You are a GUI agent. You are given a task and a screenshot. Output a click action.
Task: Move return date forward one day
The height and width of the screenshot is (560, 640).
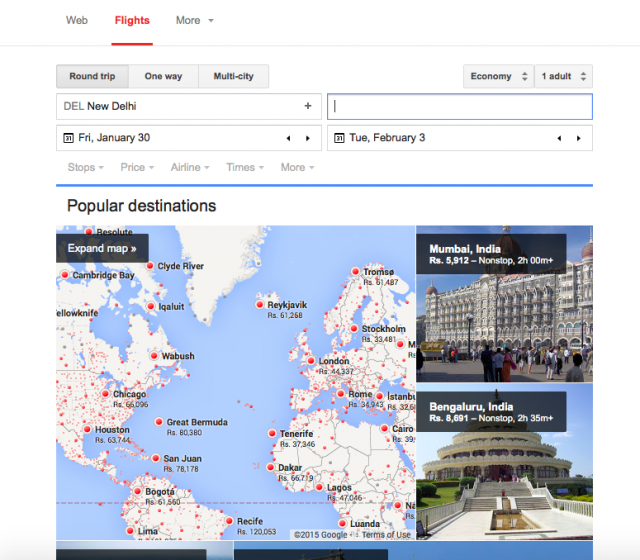click(578, 138)
